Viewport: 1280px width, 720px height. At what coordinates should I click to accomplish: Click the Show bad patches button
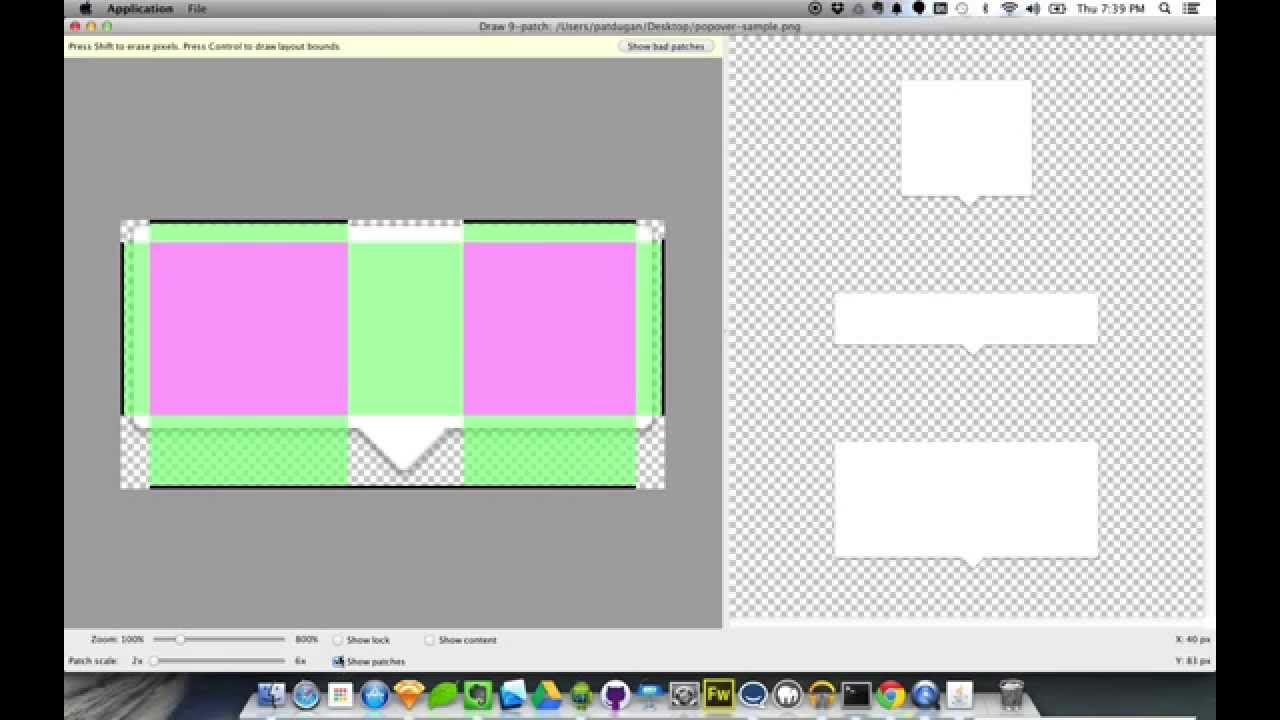pos(666,46)
